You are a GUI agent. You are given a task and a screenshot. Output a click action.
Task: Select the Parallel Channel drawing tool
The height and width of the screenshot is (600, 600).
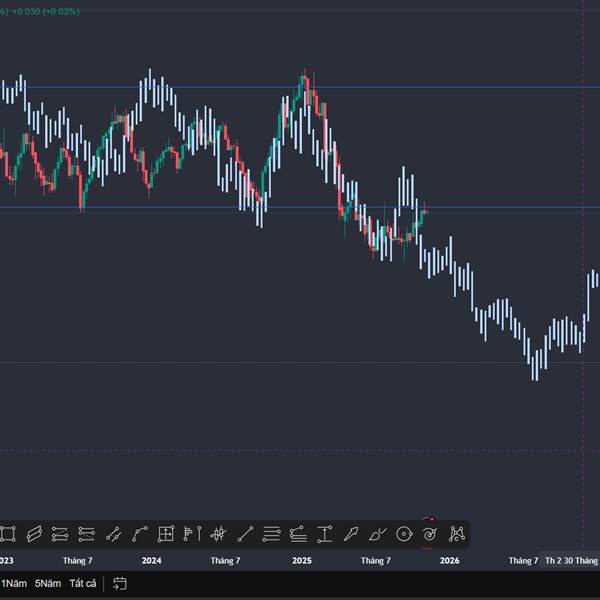33,533
